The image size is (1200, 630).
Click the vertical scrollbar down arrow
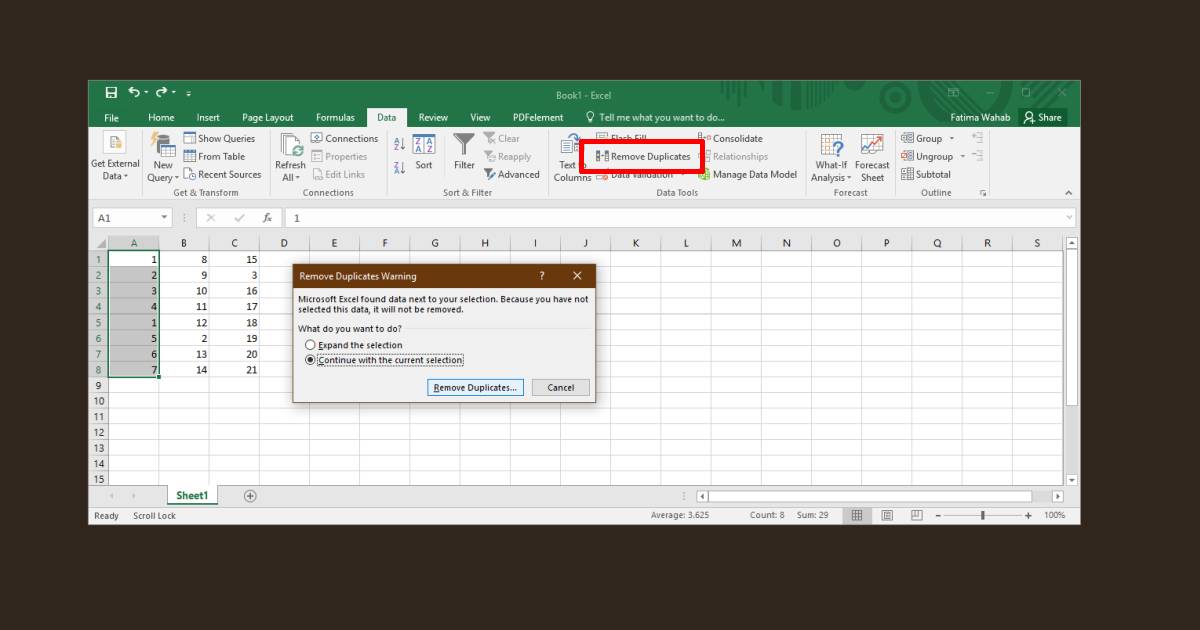tap(1072, 480)
